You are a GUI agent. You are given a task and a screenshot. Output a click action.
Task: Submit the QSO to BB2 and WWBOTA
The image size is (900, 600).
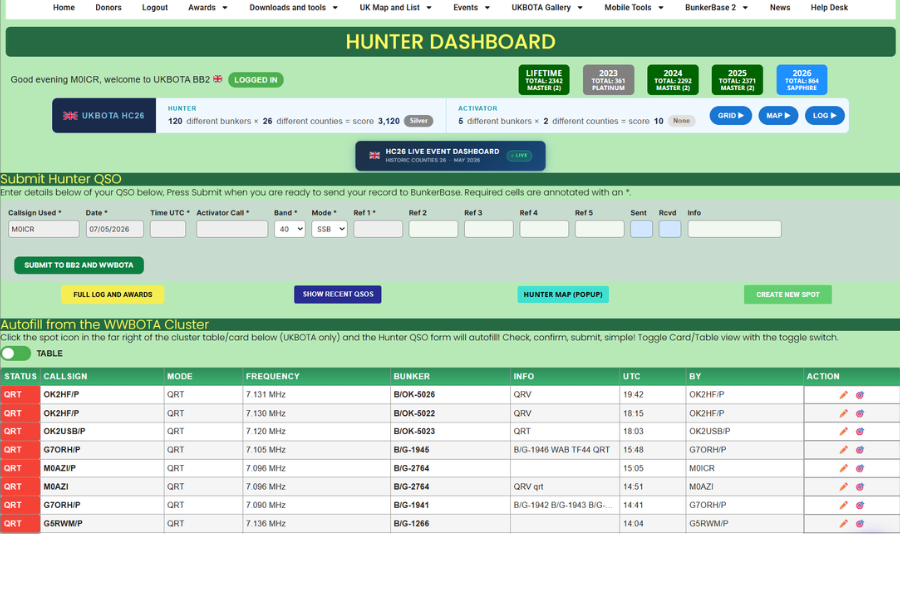tap(79, 265)
